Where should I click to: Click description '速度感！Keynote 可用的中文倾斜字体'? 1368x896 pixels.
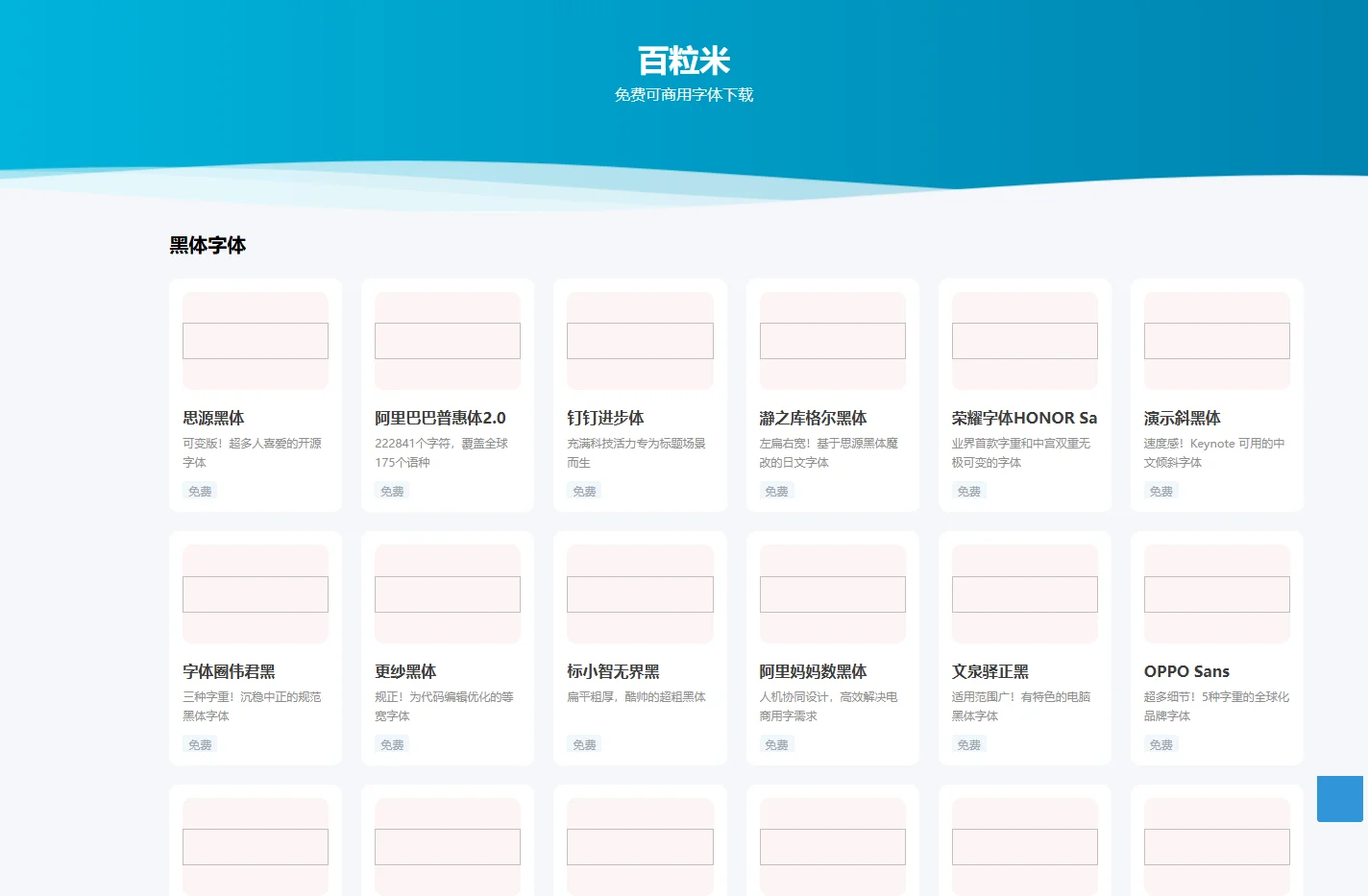(1214, 452)
